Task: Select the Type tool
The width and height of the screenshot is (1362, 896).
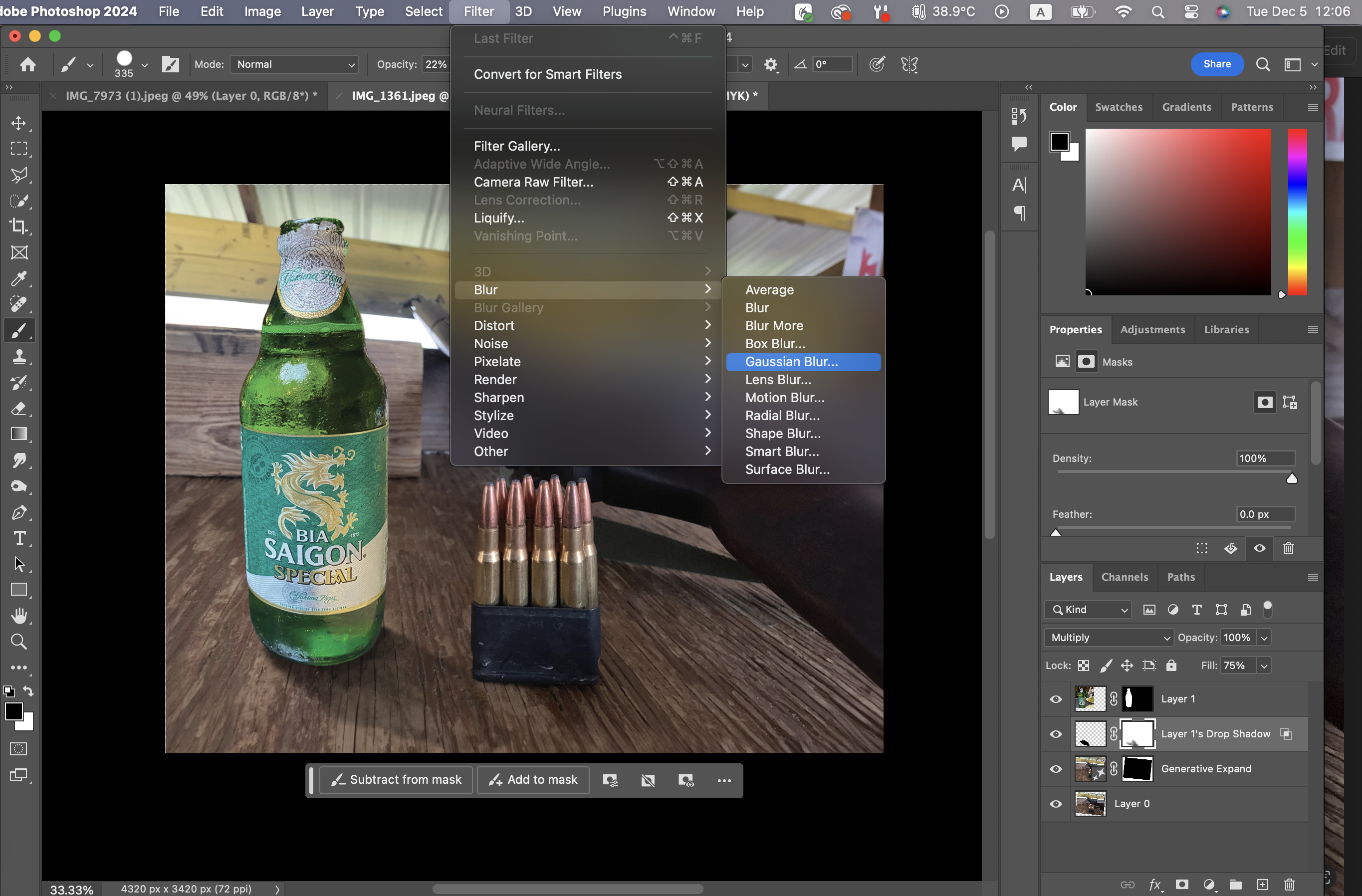Action: point(19,538)
